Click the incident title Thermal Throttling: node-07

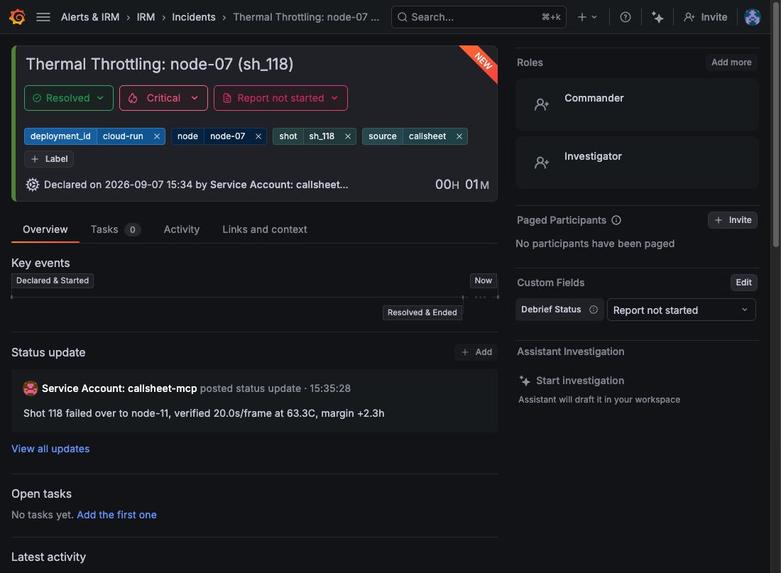click(159, 64)
